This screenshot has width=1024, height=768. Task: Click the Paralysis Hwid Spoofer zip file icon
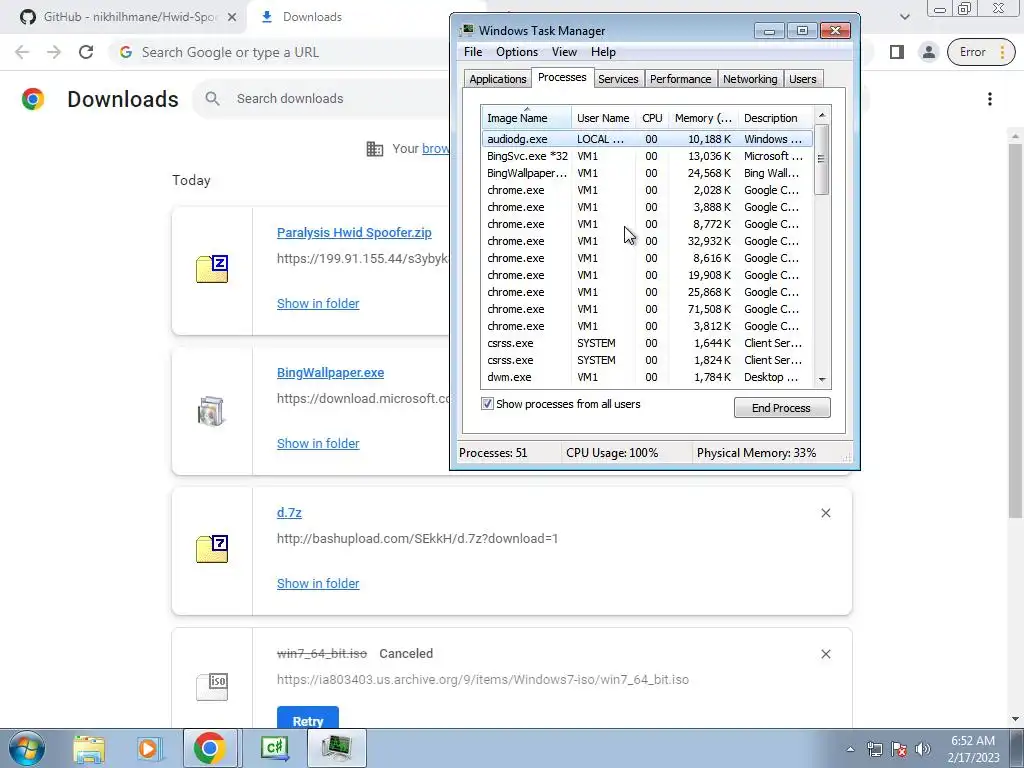tap(212, 269)
